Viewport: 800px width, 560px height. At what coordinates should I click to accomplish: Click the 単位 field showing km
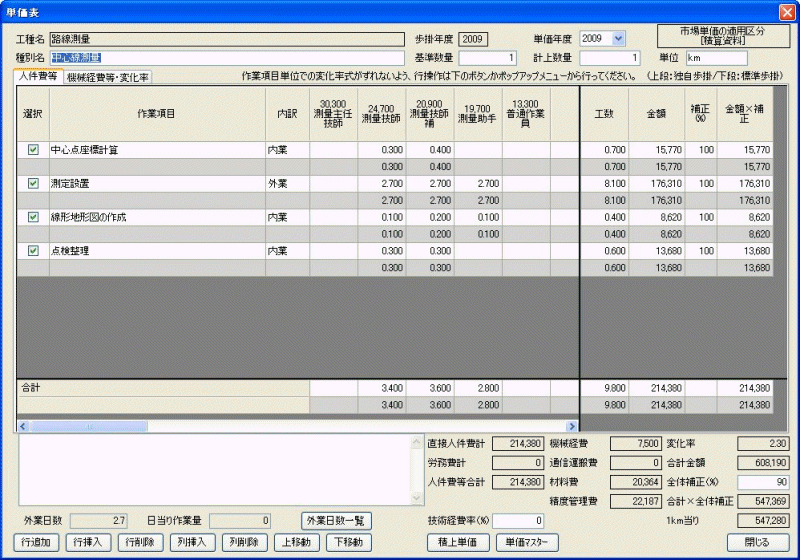pyautogui.click(x=717, y=58)
